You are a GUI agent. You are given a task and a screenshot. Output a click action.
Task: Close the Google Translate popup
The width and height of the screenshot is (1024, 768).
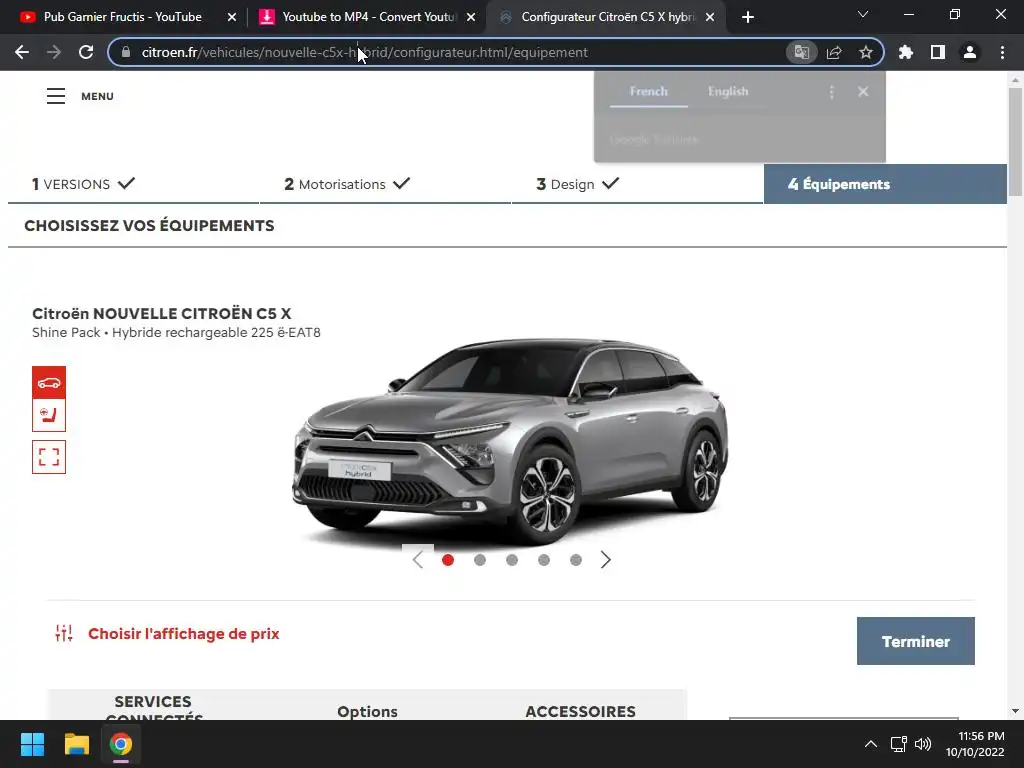(x=863, y=91)
